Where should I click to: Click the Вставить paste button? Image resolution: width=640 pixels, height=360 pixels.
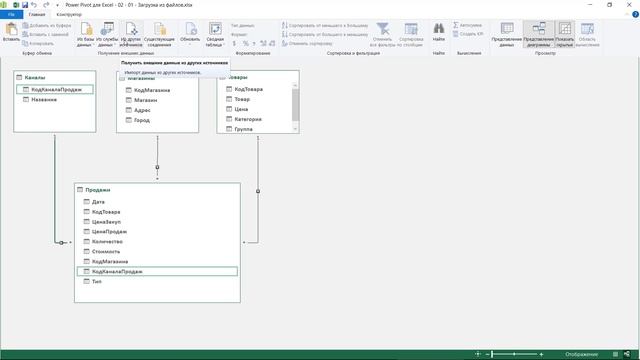pos(11,32)
